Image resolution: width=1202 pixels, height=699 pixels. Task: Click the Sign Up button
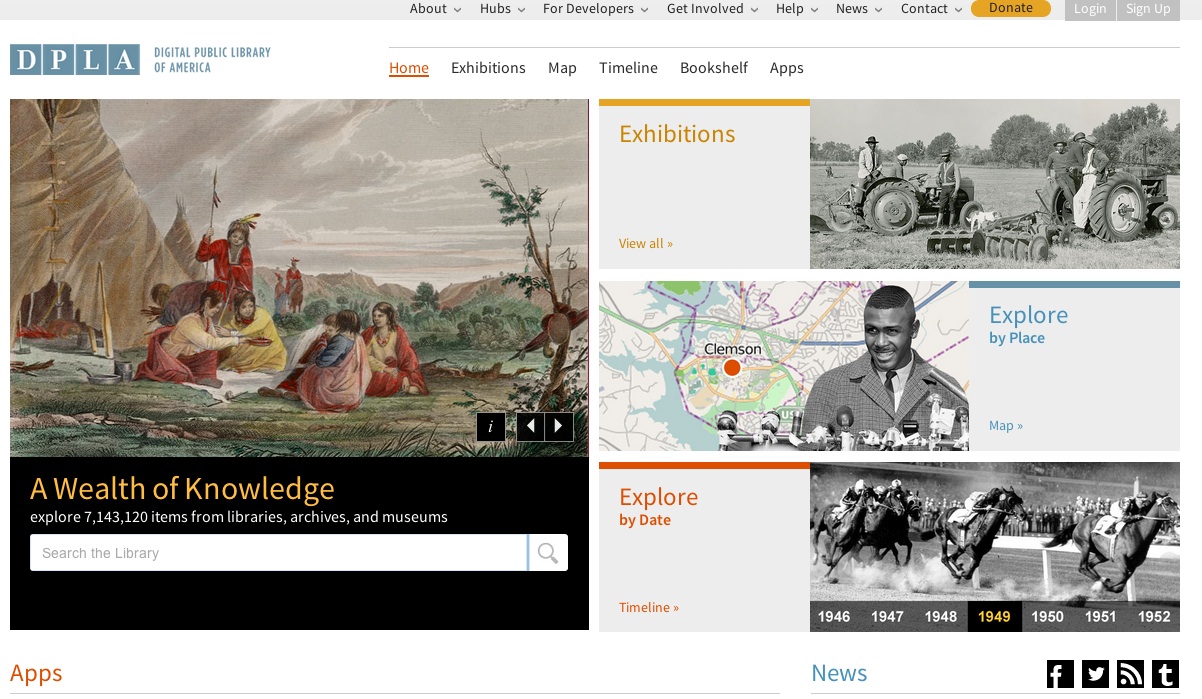click(1148, 9)
